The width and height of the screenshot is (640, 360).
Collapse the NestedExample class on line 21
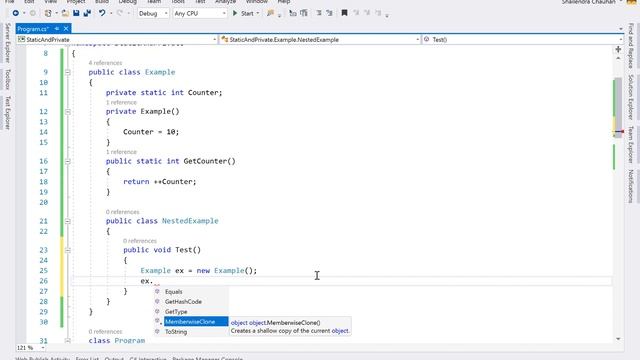(68, 221)
